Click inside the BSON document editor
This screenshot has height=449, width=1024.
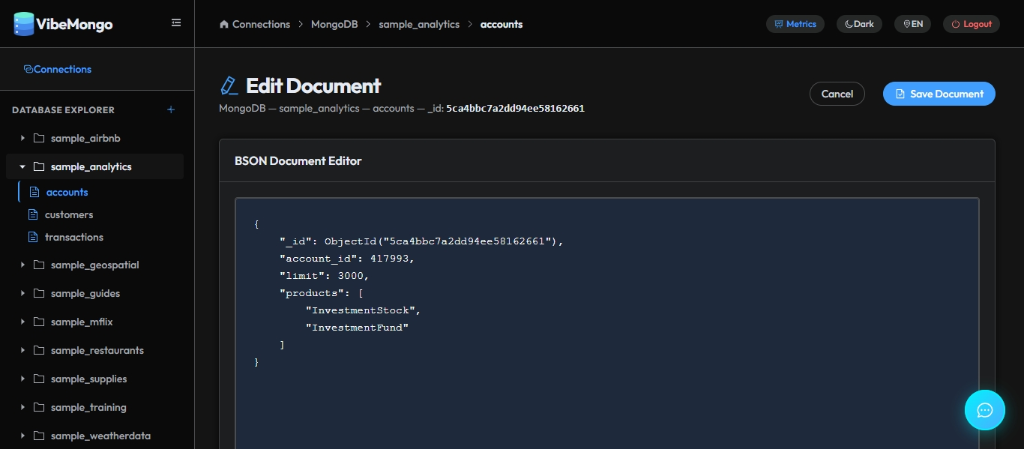tap(607, 323)
